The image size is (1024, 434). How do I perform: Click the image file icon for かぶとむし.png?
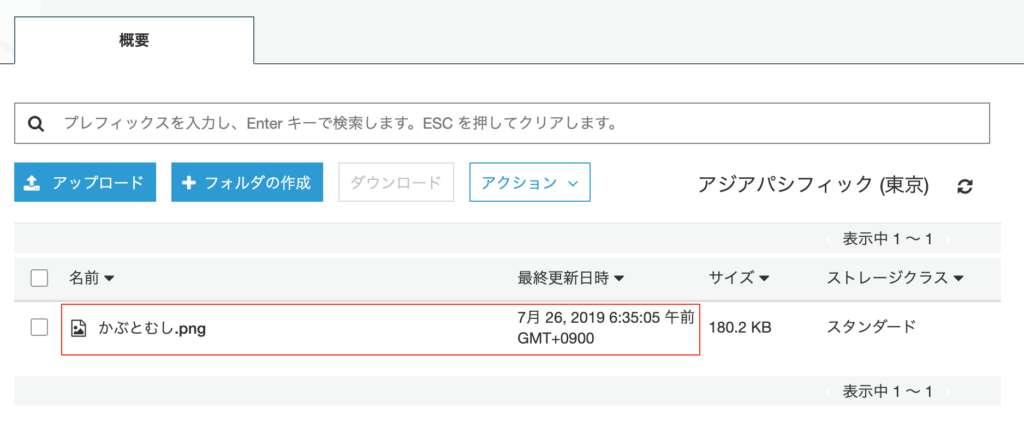(x=79, y=327)
